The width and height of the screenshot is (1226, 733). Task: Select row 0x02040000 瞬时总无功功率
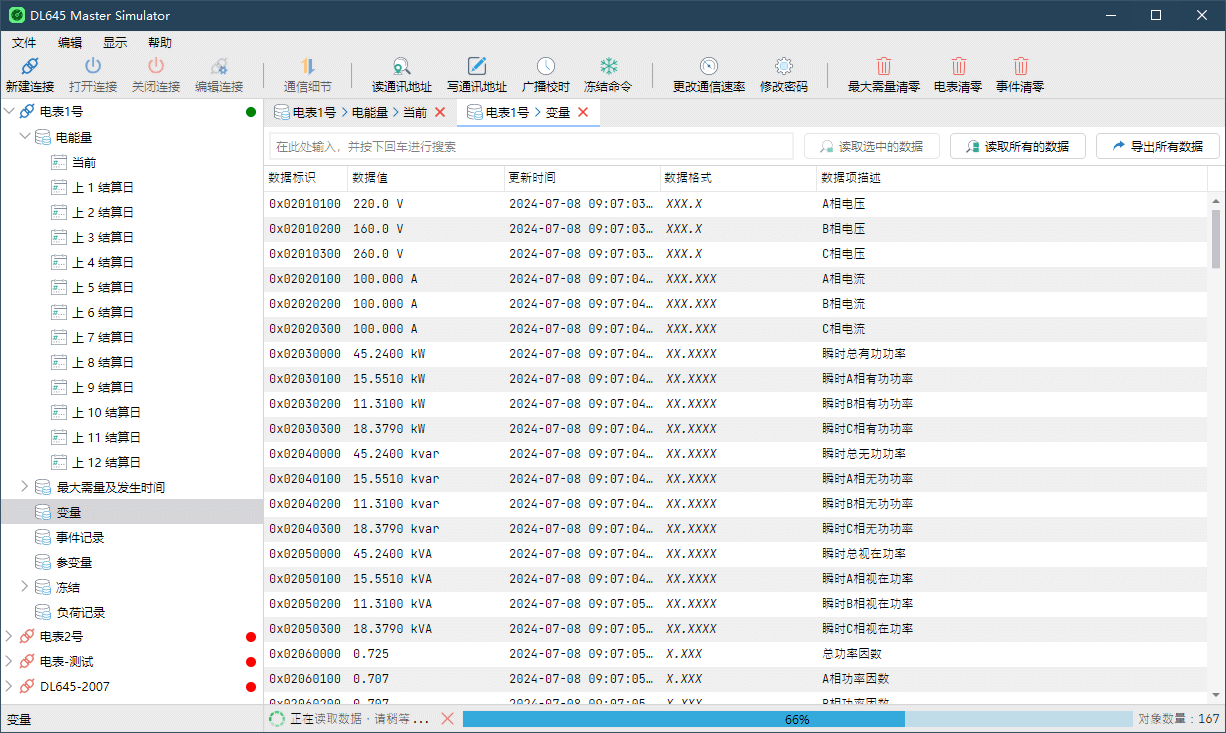tap(736, 454)
